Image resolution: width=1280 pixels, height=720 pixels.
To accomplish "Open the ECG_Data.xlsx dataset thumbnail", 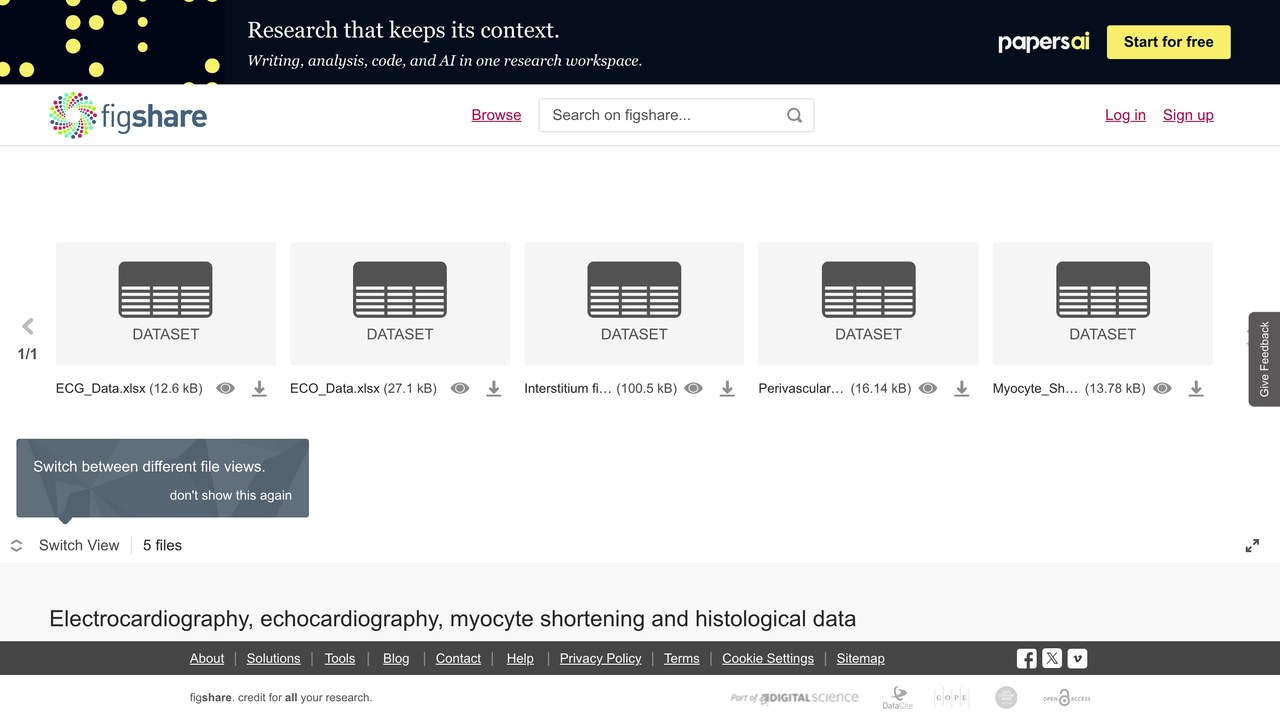I will pyautogui.click(x=166, y=303).
